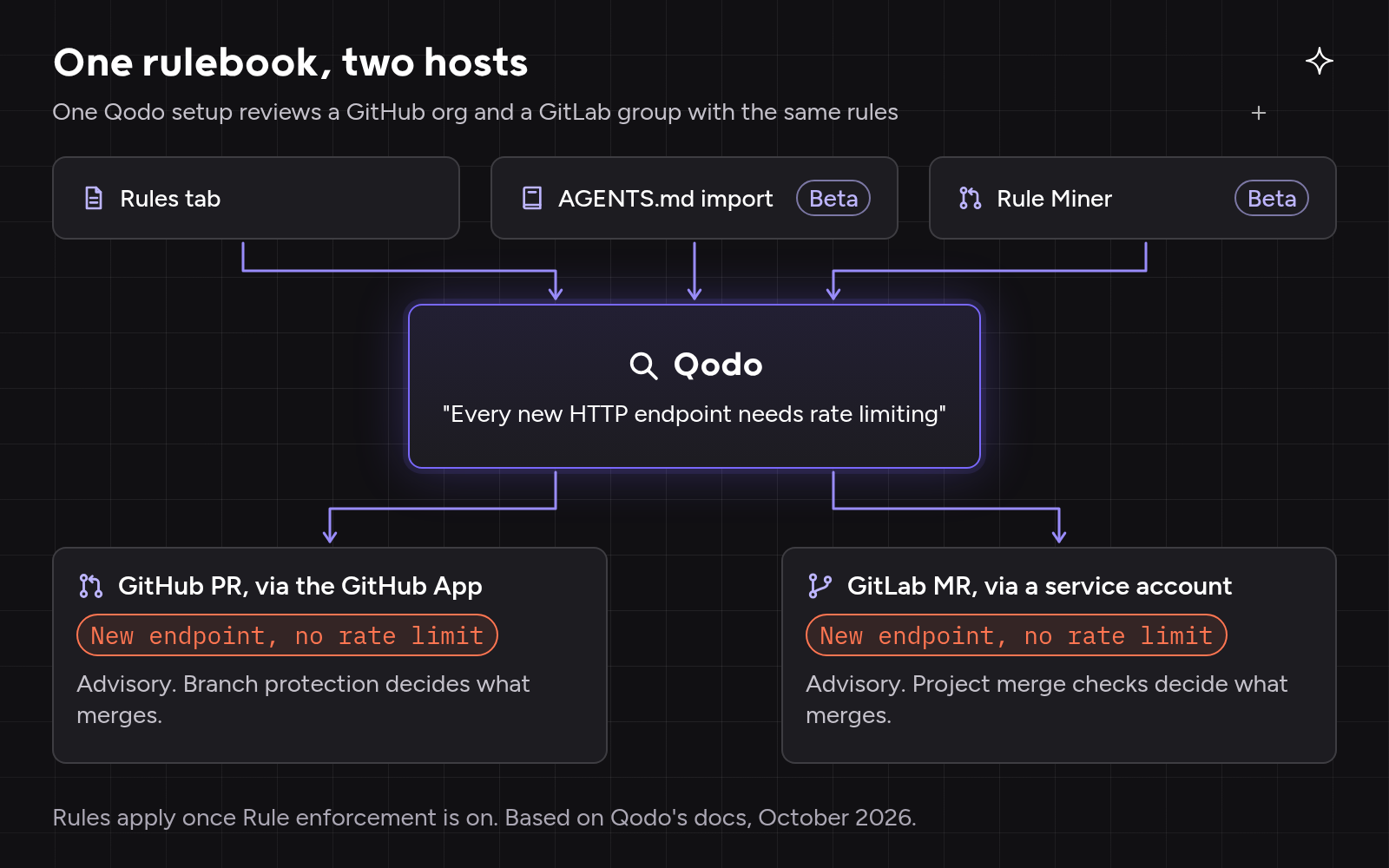The height and width of the screenshot is (868, 1389).
Task: Click the magnifier icon next to Qodo
Action: 643,365
